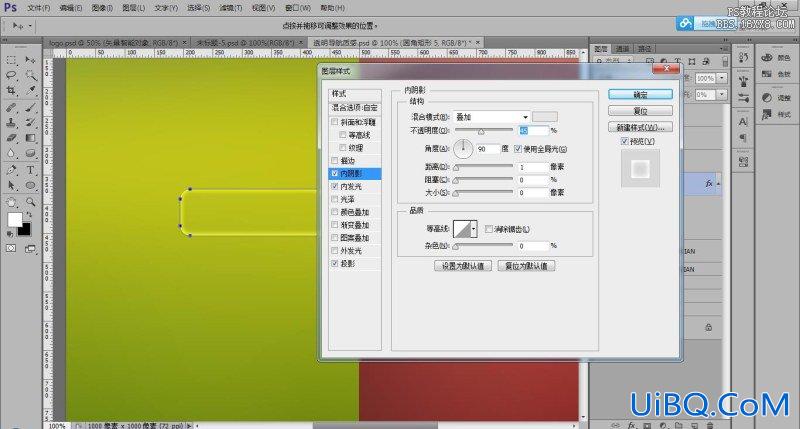Enable 描边 (Stroke) effect checkbox
Screen dimensions: 800x429
pos(335,161)
